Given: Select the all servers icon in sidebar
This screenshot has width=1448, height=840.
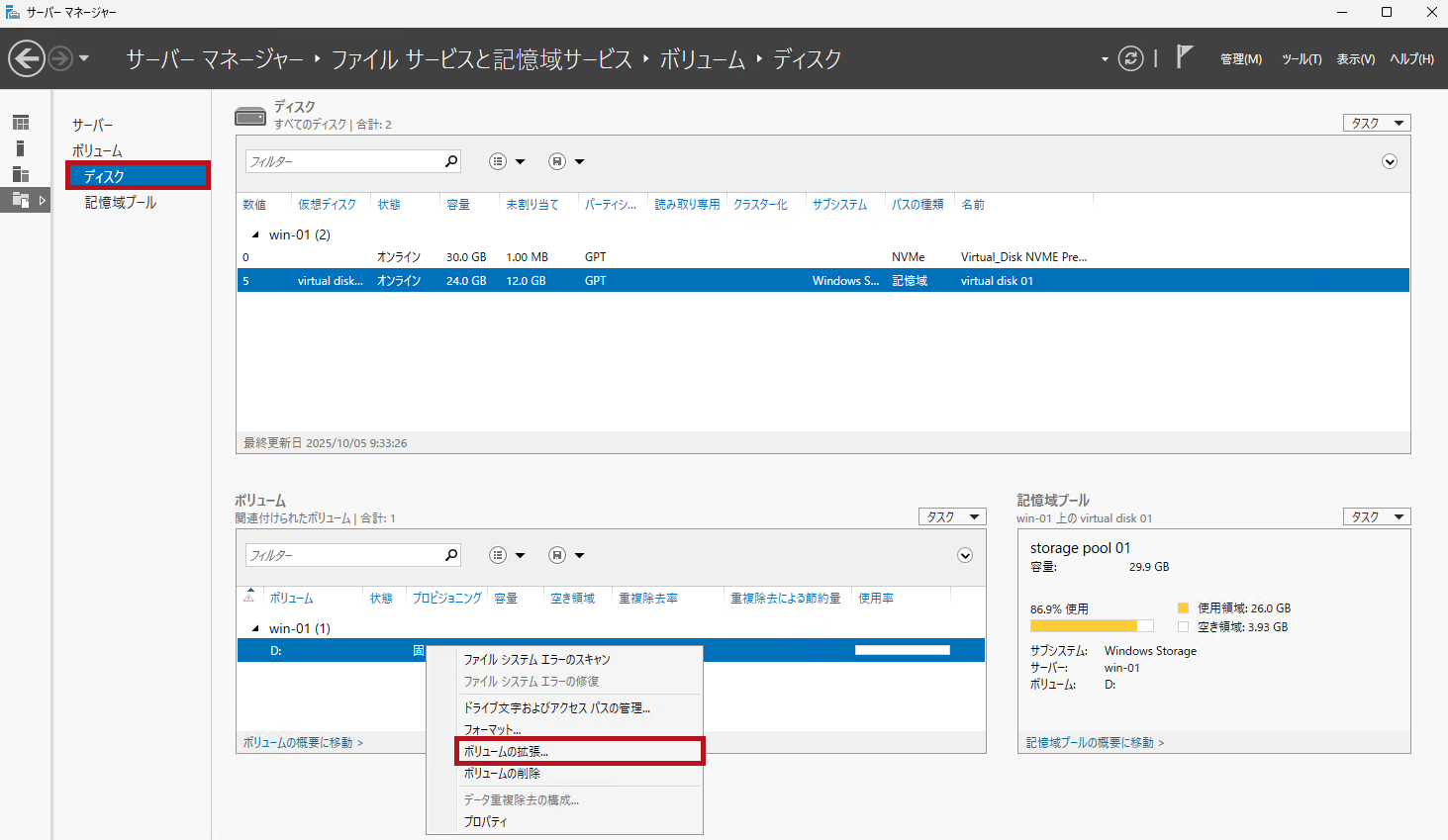Looking at the screenshot, I should point(21,174).
